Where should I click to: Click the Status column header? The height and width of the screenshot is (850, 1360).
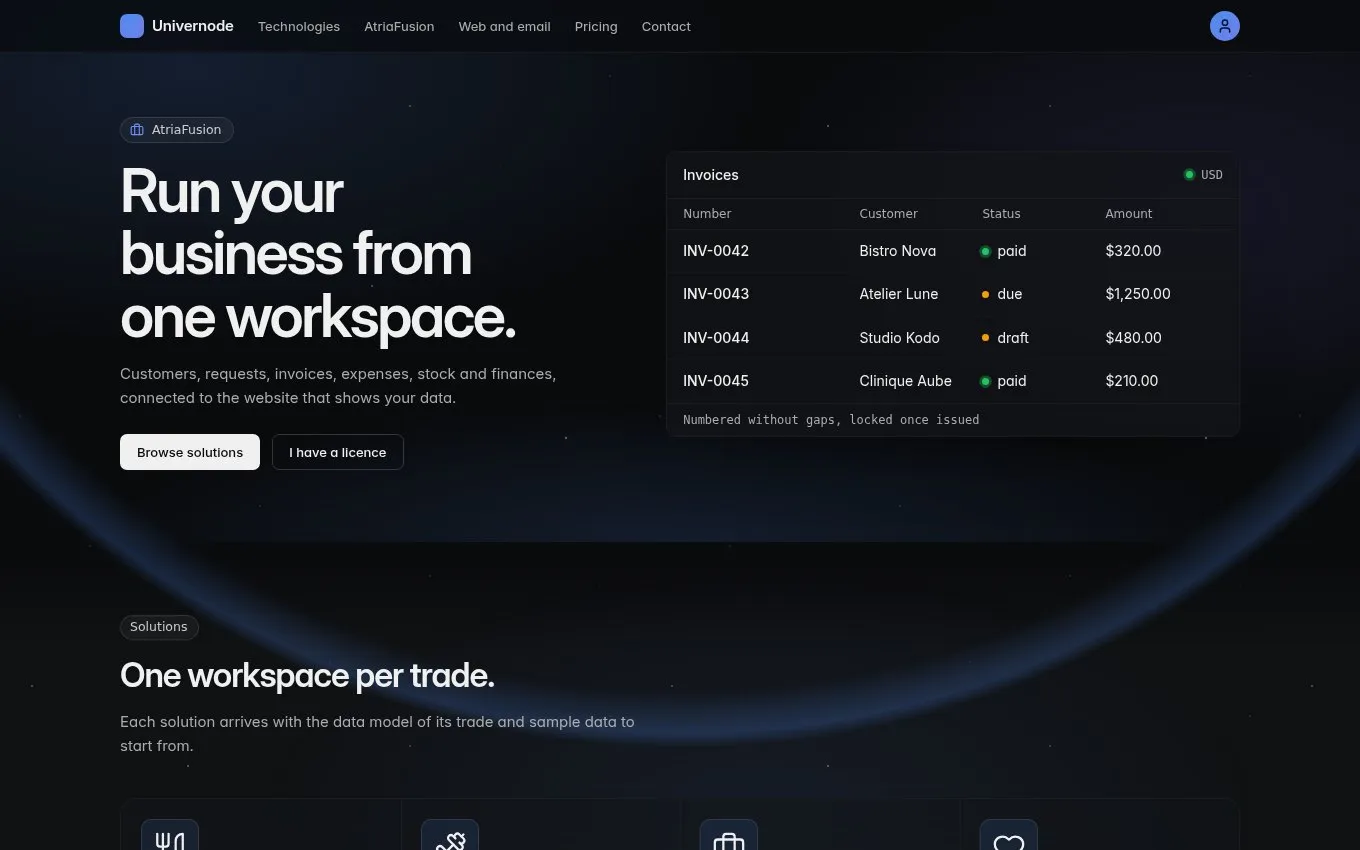[x=1001, y=214]
